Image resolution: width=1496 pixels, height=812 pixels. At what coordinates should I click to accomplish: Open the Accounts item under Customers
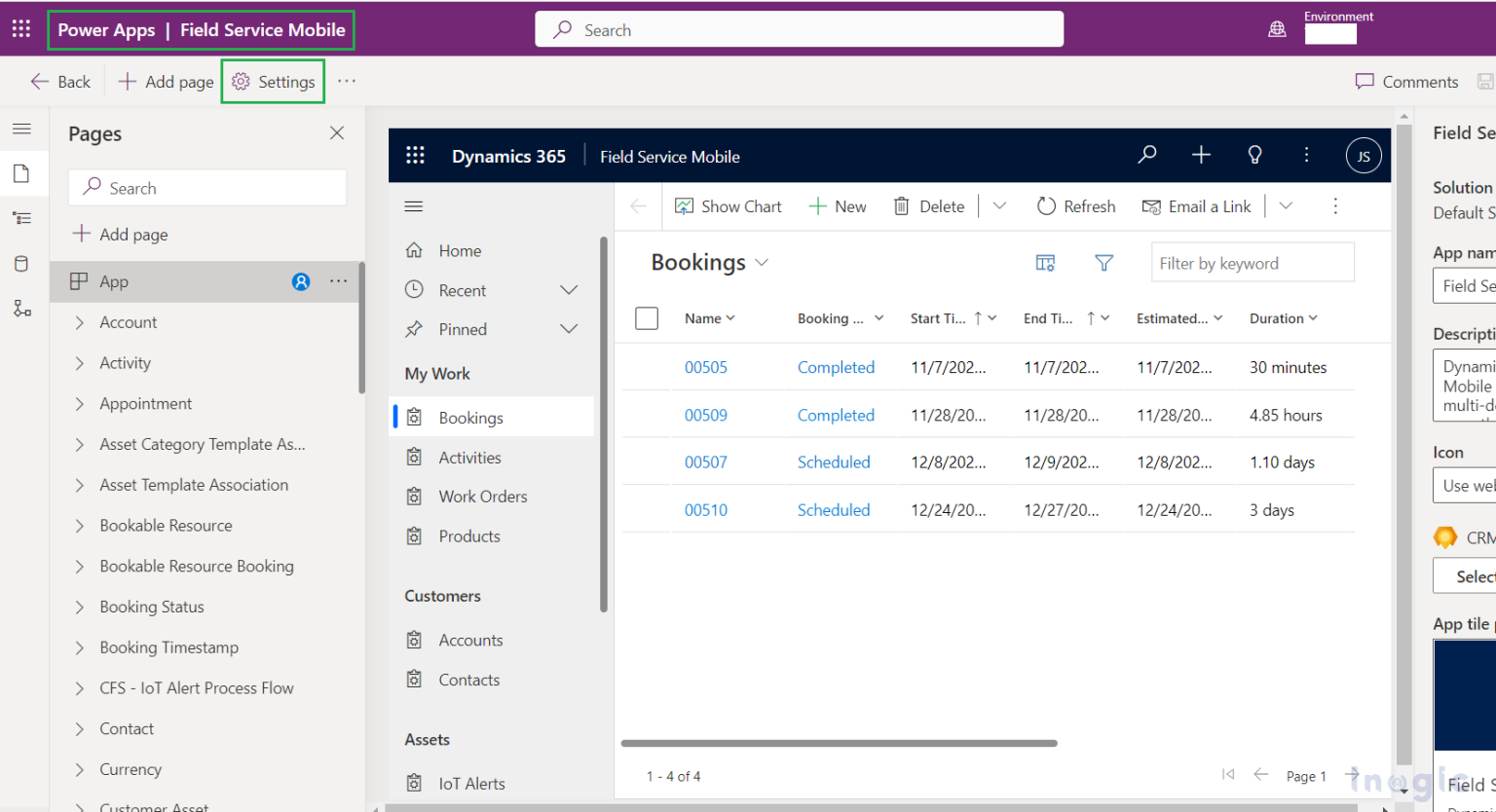469,640
